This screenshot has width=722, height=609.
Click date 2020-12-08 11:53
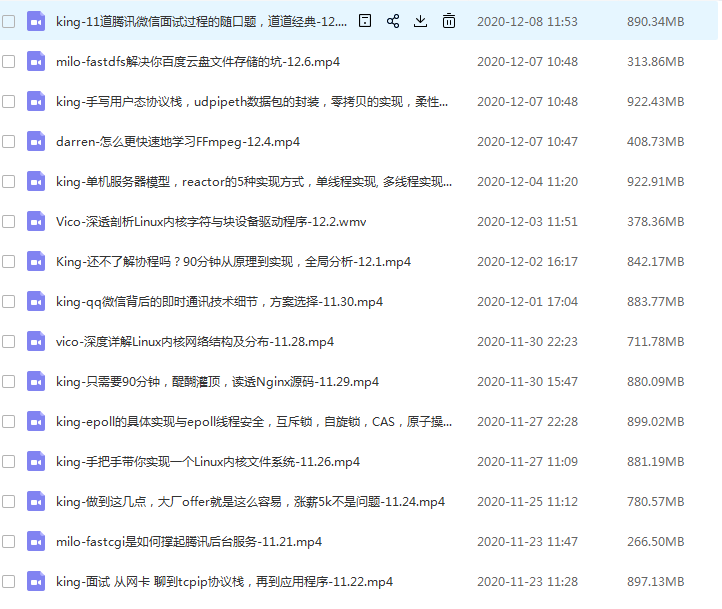click(527, 22)
